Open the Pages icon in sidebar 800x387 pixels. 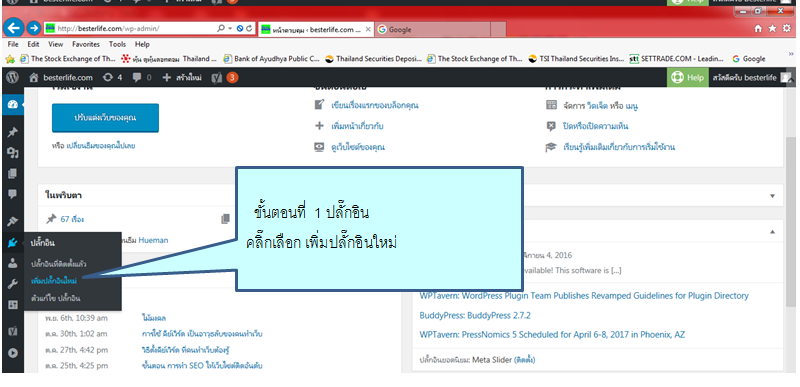(13, 174)
